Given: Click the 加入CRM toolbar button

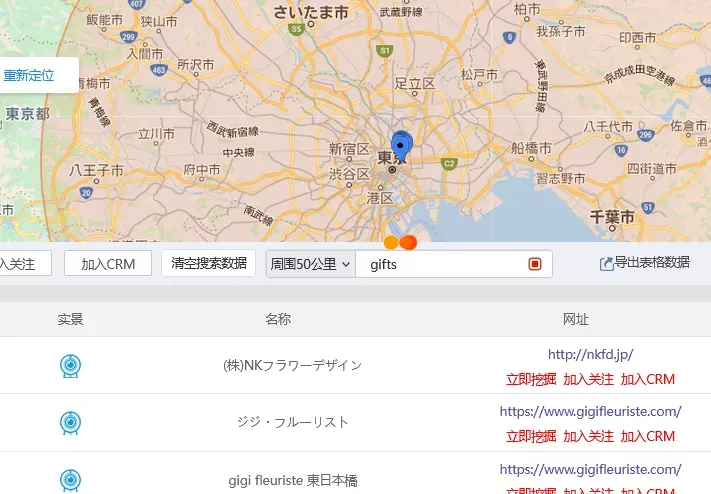Looking at the screenshot, I should tap(108, 264).
